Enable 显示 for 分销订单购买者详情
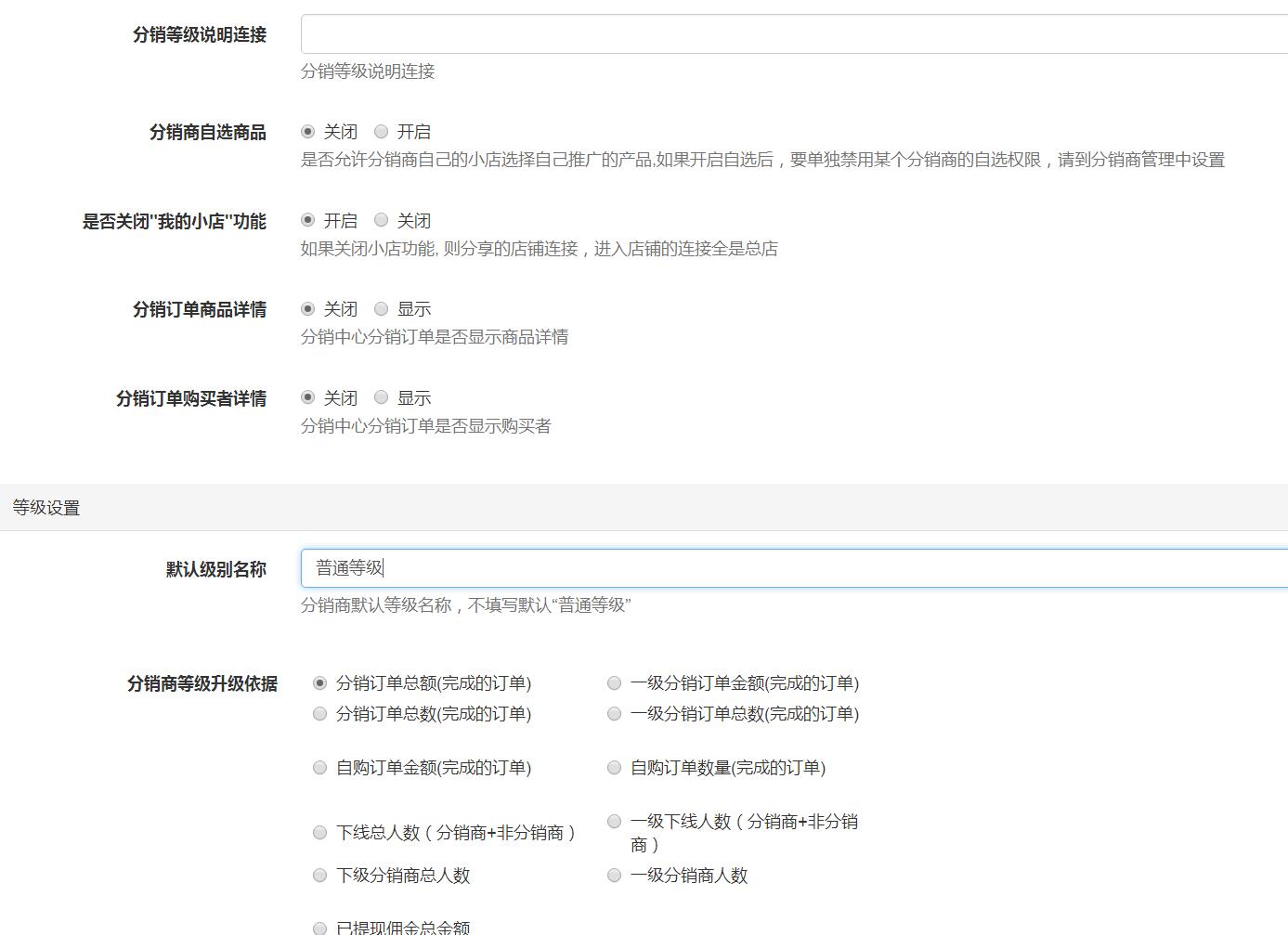This screenshot has width=1288, height=935. click(381, 397)
